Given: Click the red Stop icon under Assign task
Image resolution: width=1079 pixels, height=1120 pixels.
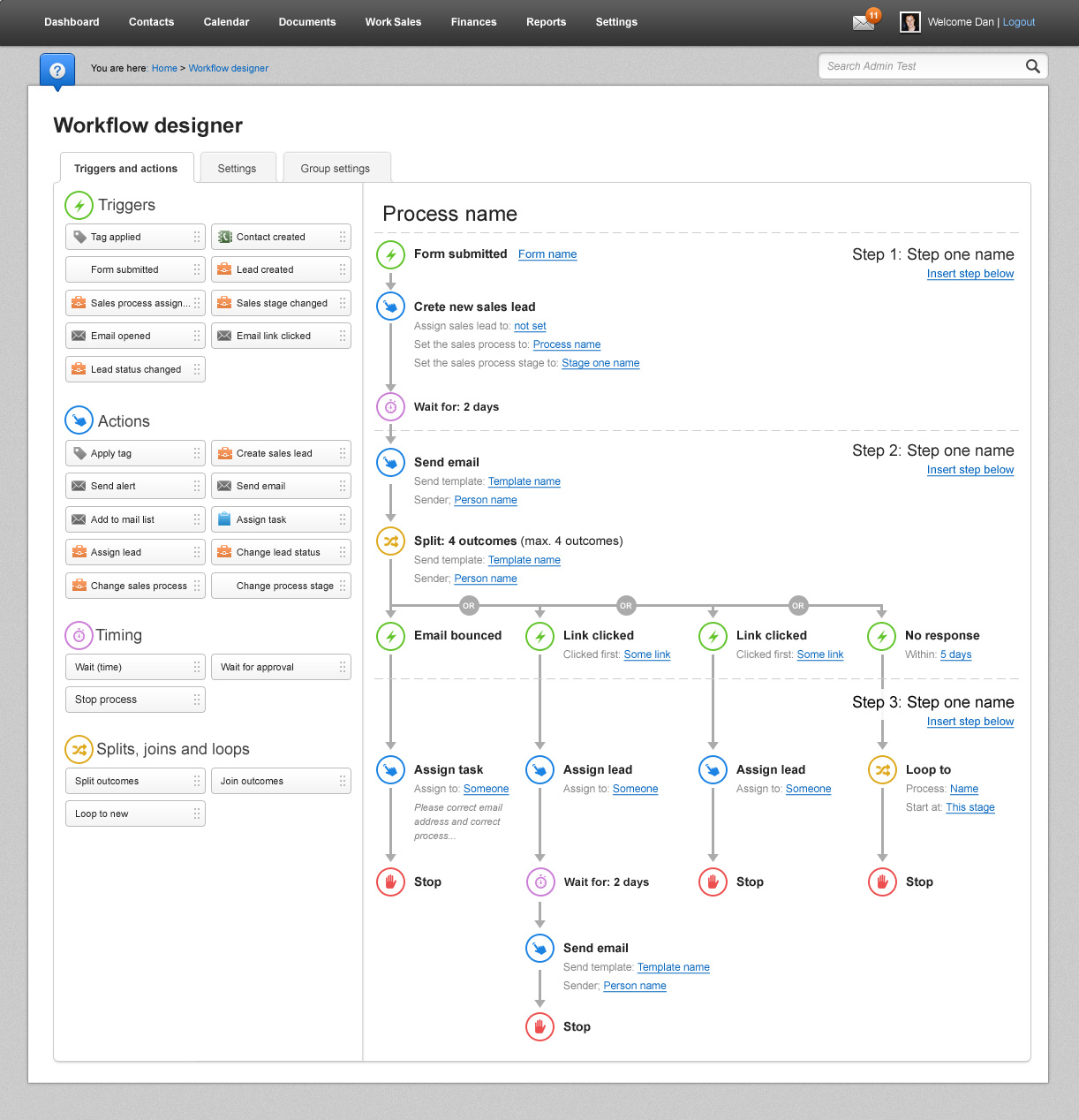Looking at the screenshot, I should 390,882.
